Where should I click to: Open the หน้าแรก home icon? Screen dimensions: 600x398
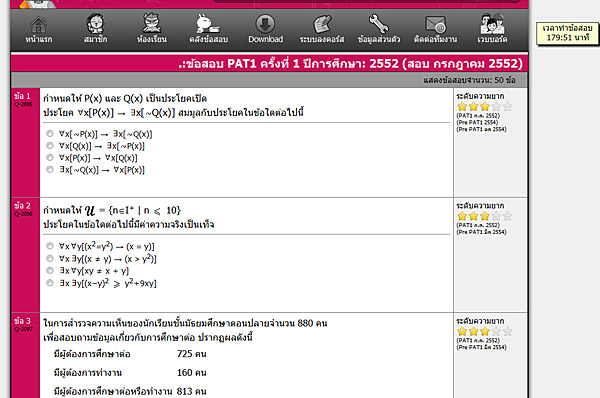tap(39, 24)
